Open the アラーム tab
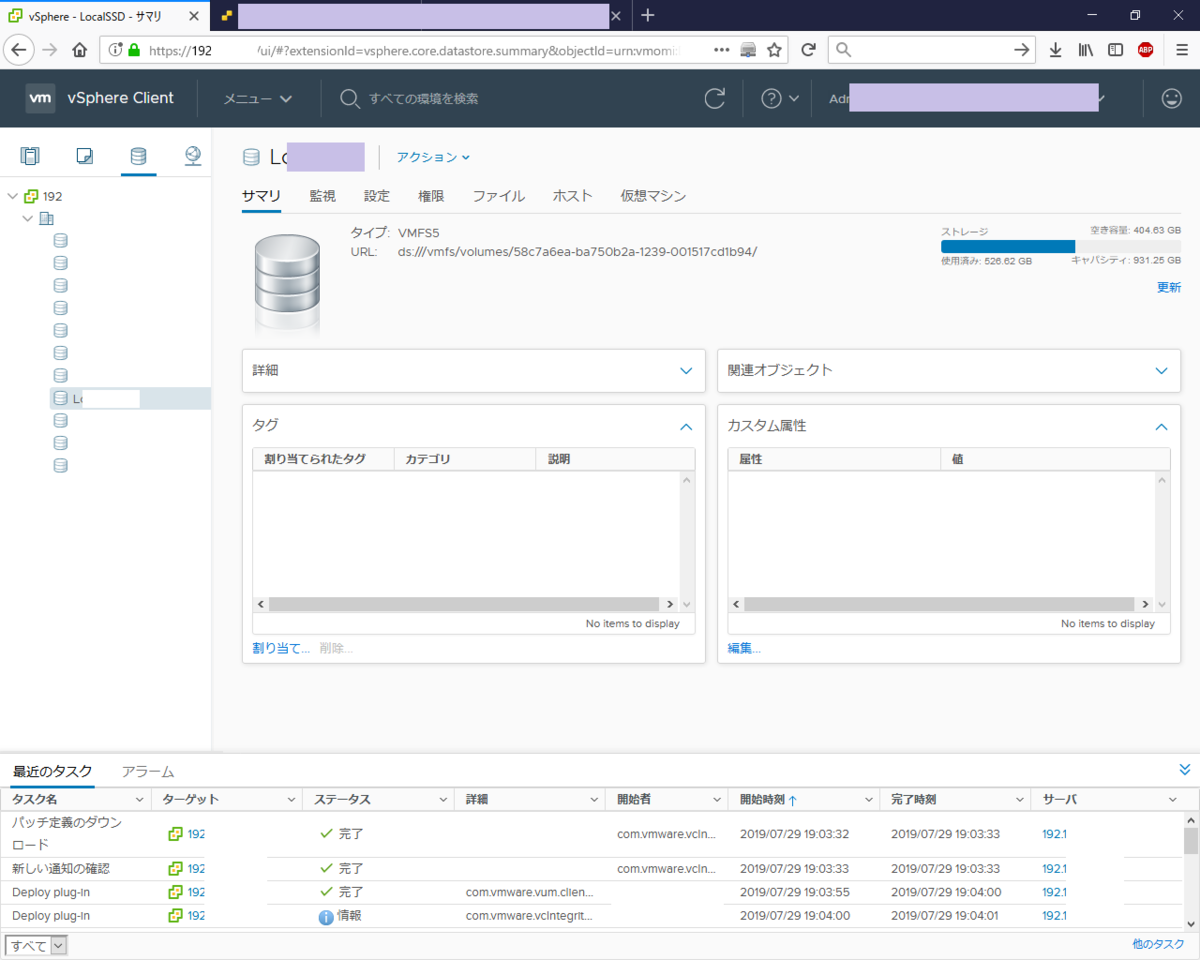 coord(148,772)
